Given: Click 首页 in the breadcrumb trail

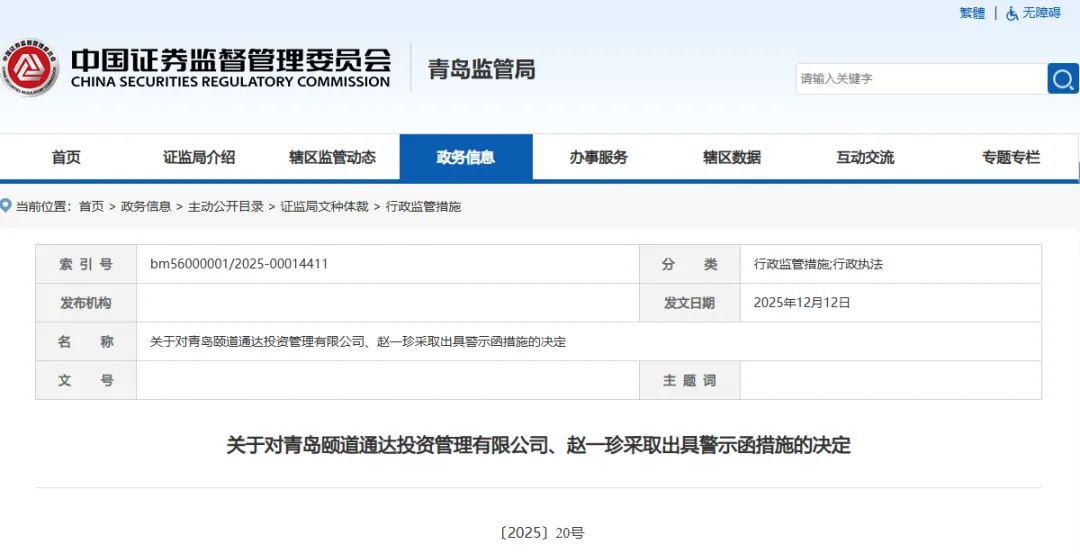Looking at the screenshot, I should 91,206.
